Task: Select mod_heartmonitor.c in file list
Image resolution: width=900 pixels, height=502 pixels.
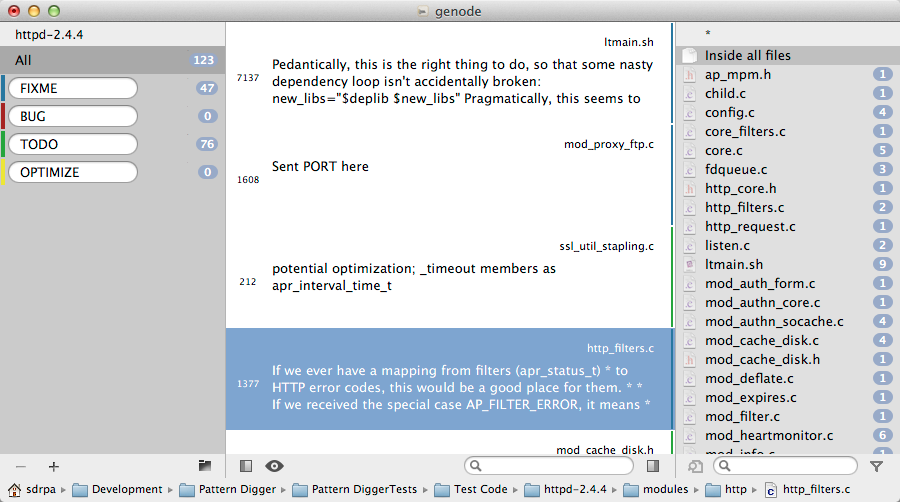Action: pyautogui.click(x=788, y=435)
